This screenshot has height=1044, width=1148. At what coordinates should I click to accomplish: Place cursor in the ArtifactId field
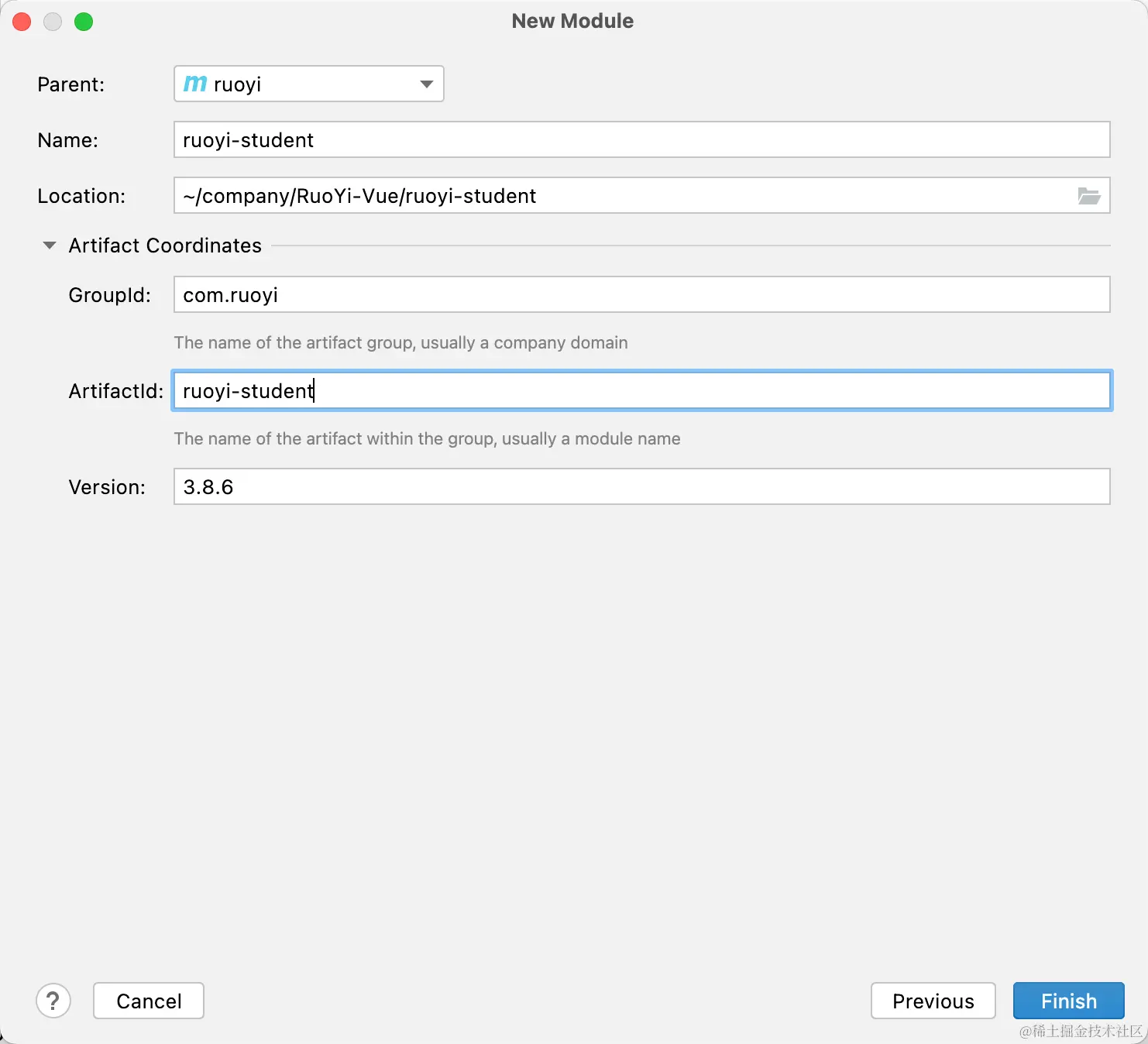pos(641,391)
